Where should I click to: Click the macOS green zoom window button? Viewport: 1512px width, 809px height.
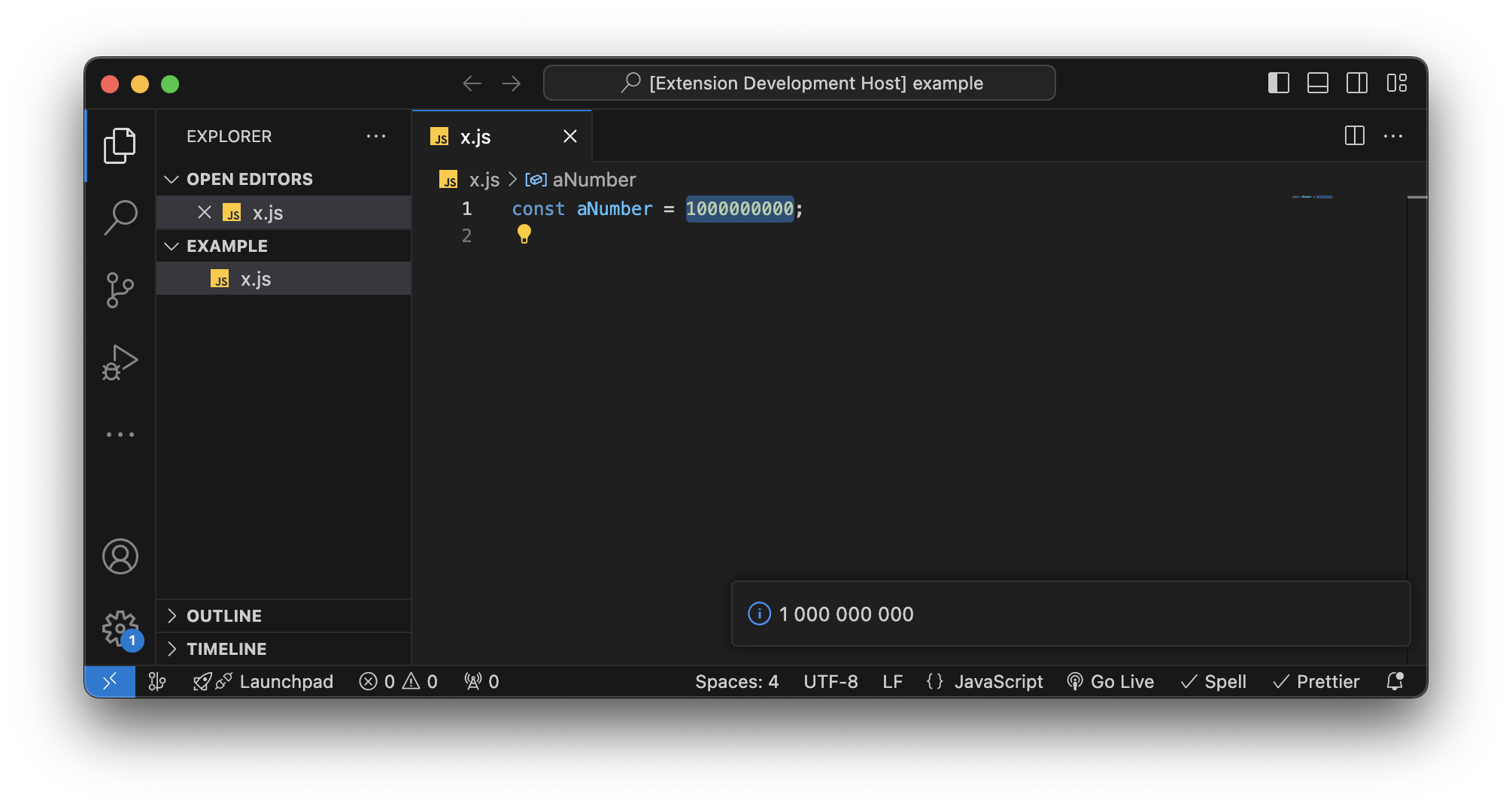170,83
